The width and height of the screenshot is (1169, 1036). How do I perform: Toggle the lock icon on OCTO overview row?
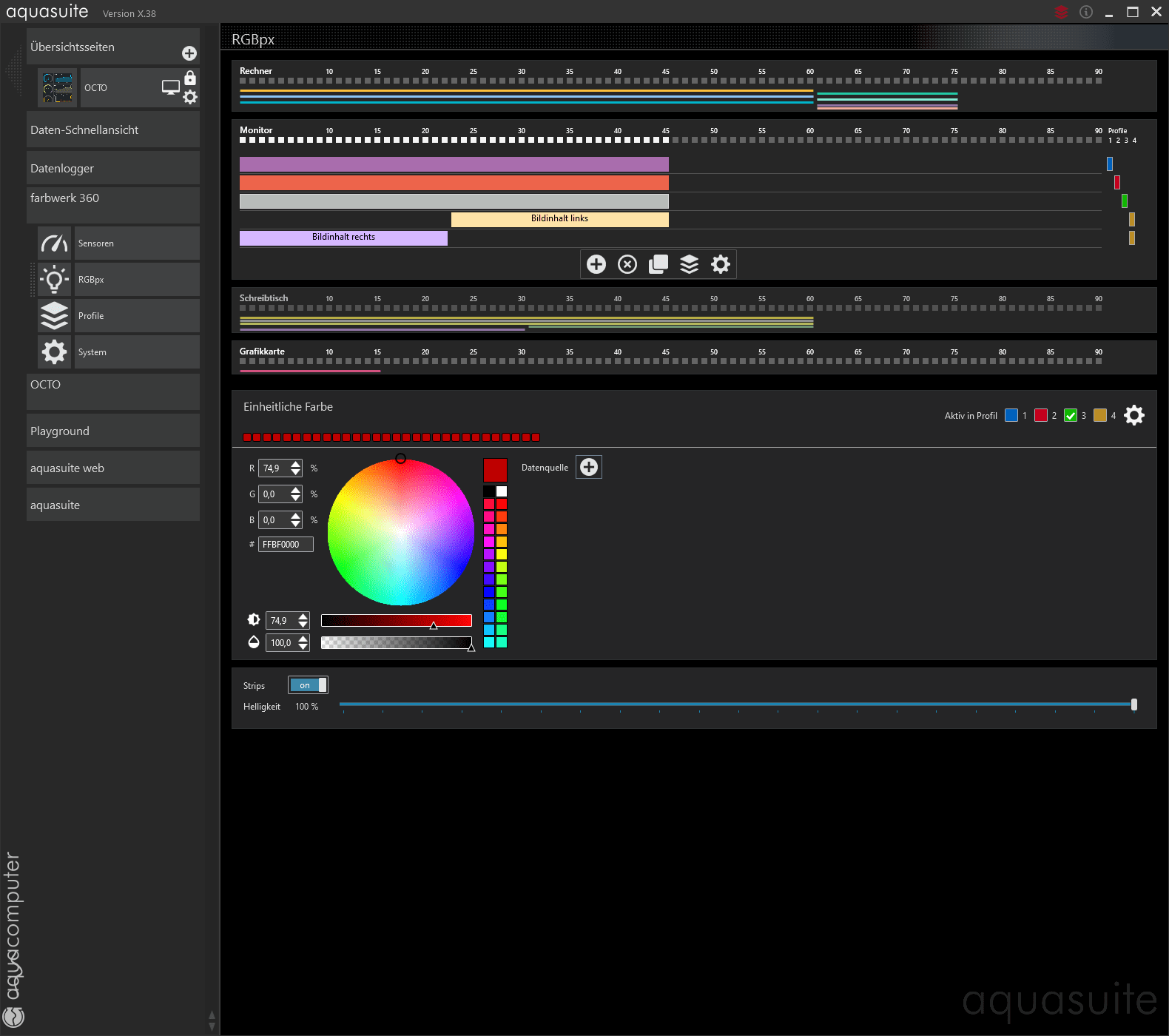click(x=190, y=78)
